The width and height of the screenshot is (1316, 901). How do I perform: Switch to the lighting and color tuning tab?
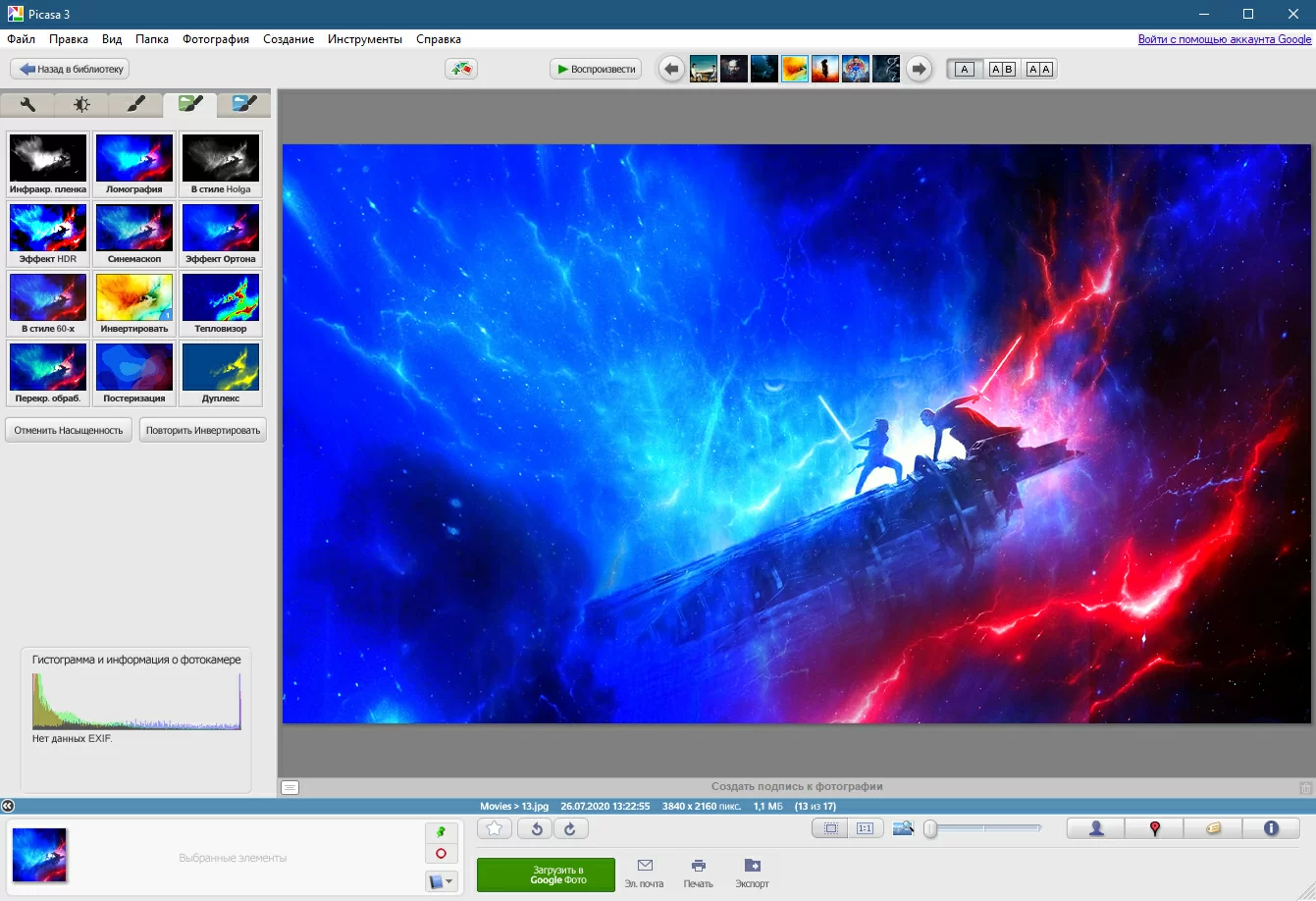point(81,104)
